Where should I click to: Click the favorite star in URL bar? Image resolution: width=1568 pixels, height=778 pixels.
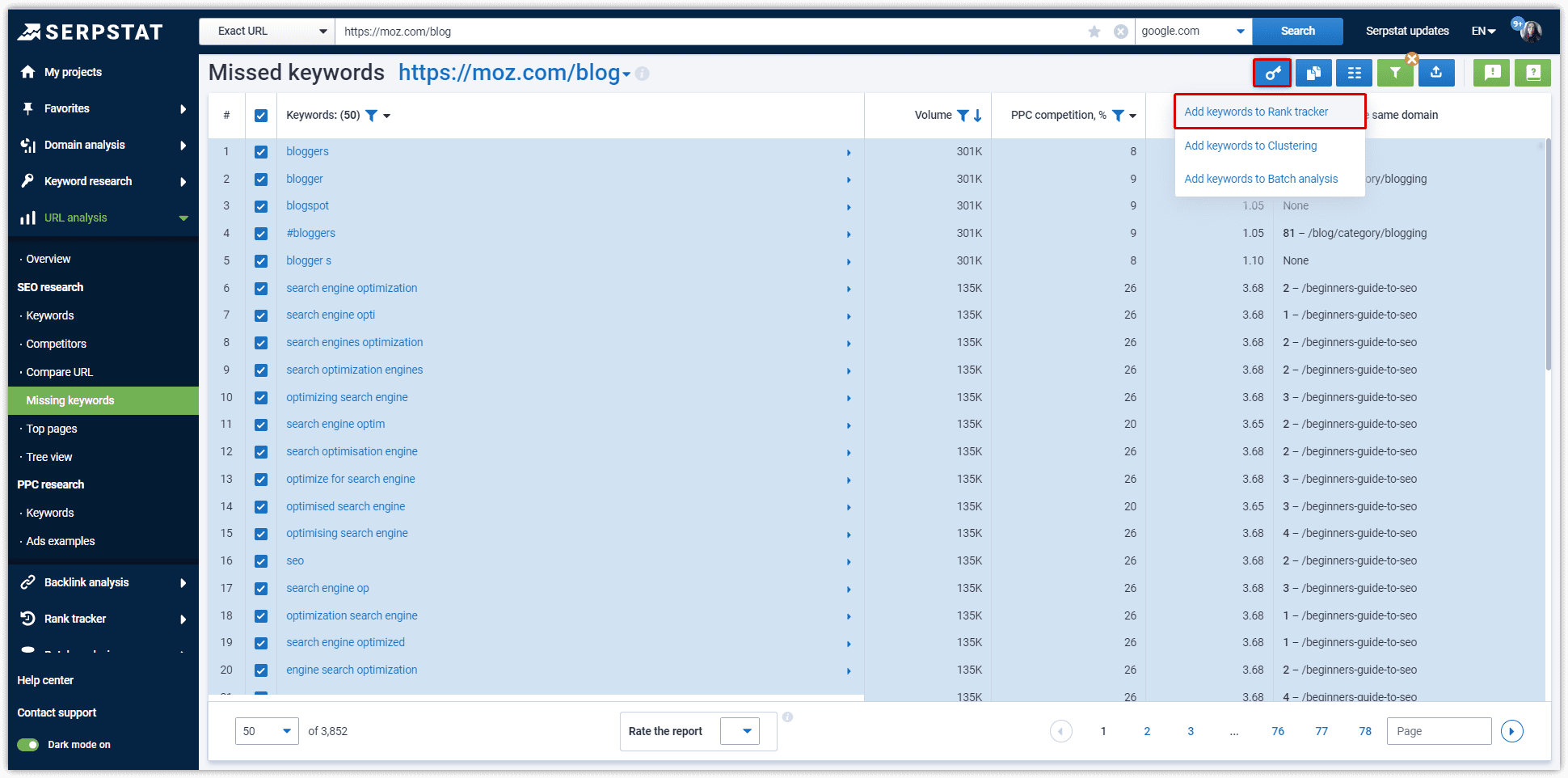(1094, 32)
